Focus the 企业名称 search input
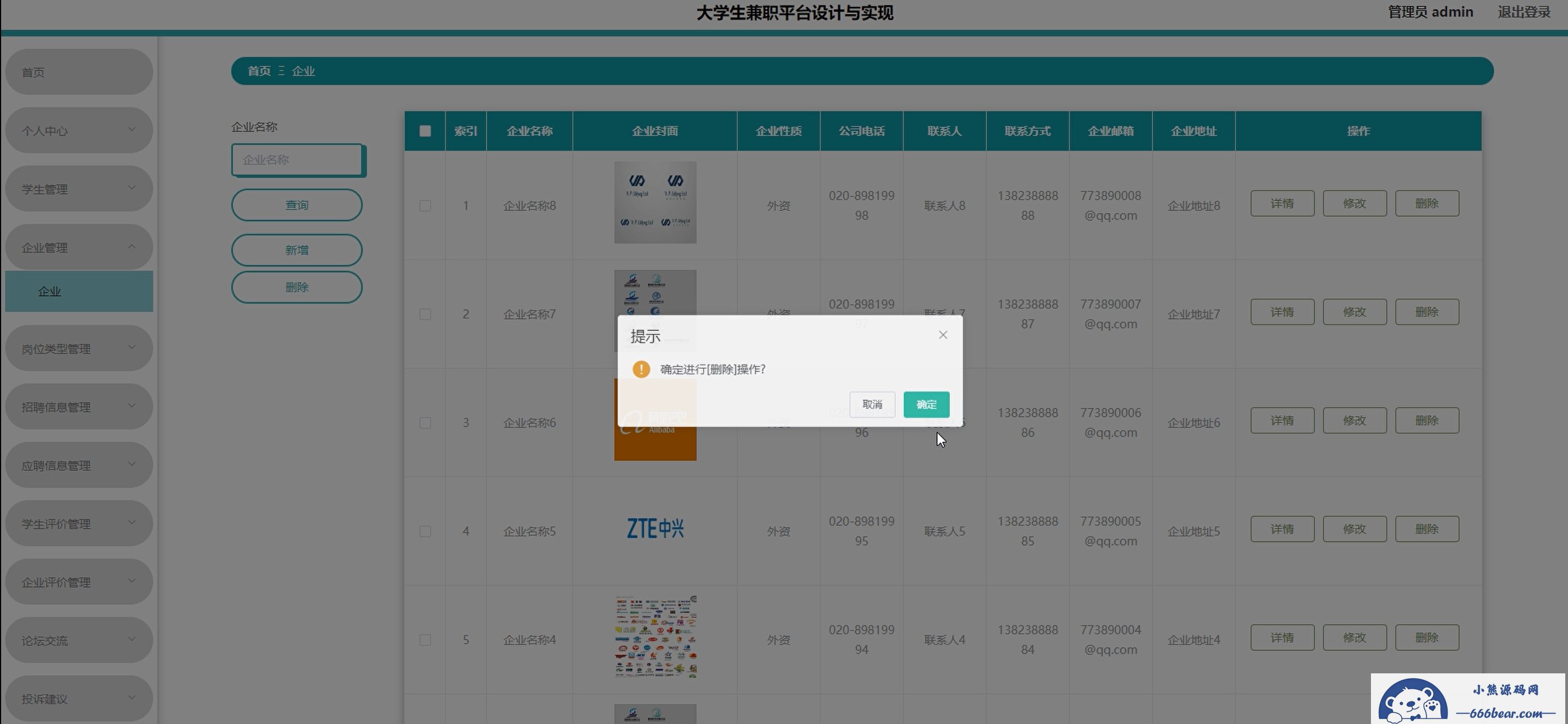This screenshot has height=724, width=1568. 297,160
